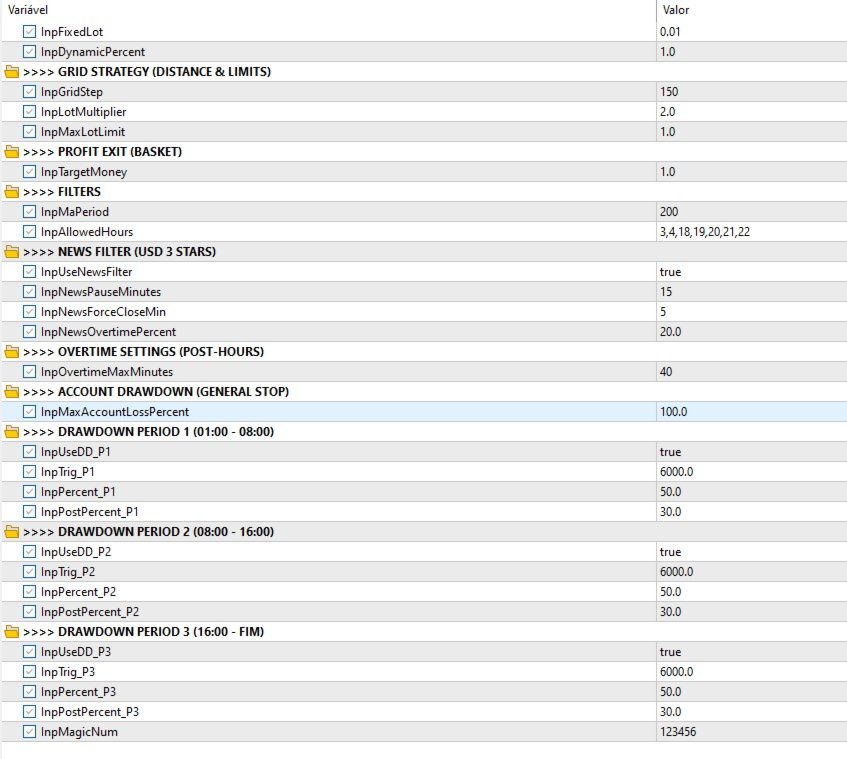Click the InpUseDD_P2 variable name
The height and width of the screenshot is (759, 847).
76,552
